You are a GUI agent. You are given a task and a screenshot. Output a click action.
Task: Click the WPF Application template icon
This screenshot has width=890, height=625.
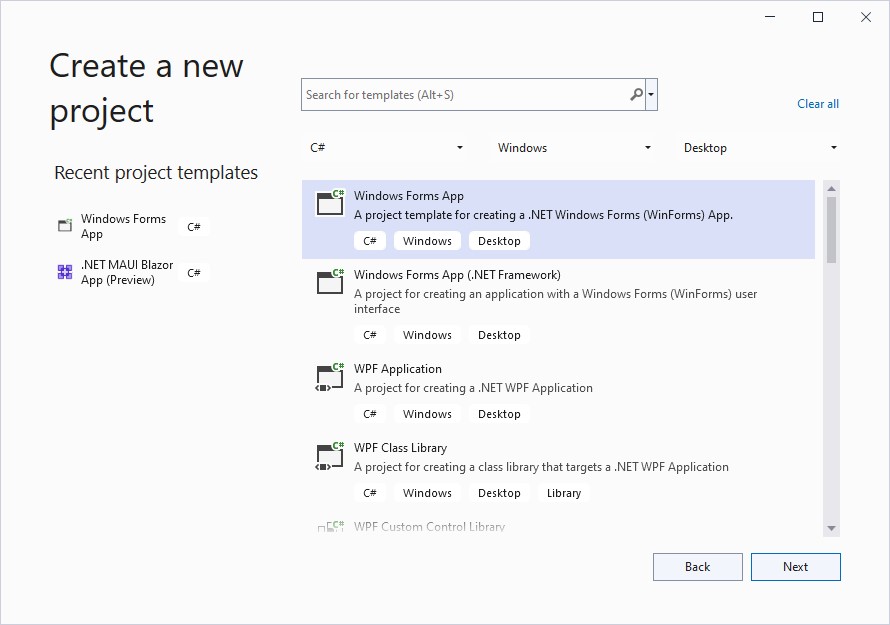pyautogui.click(x=330, y=376)
